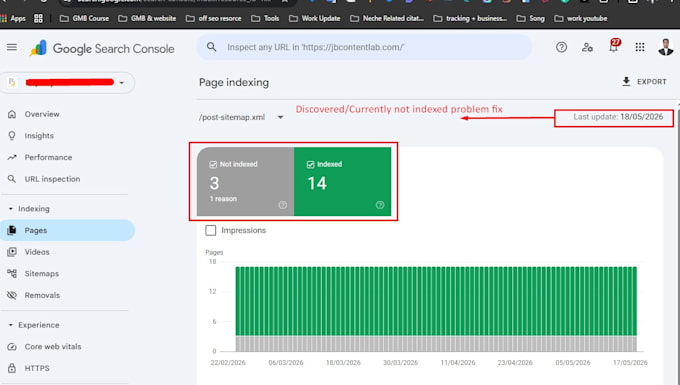Click the Performance trend icon
Image resolution: width=680 pixels, height=385 pixels.
(12, 157)
